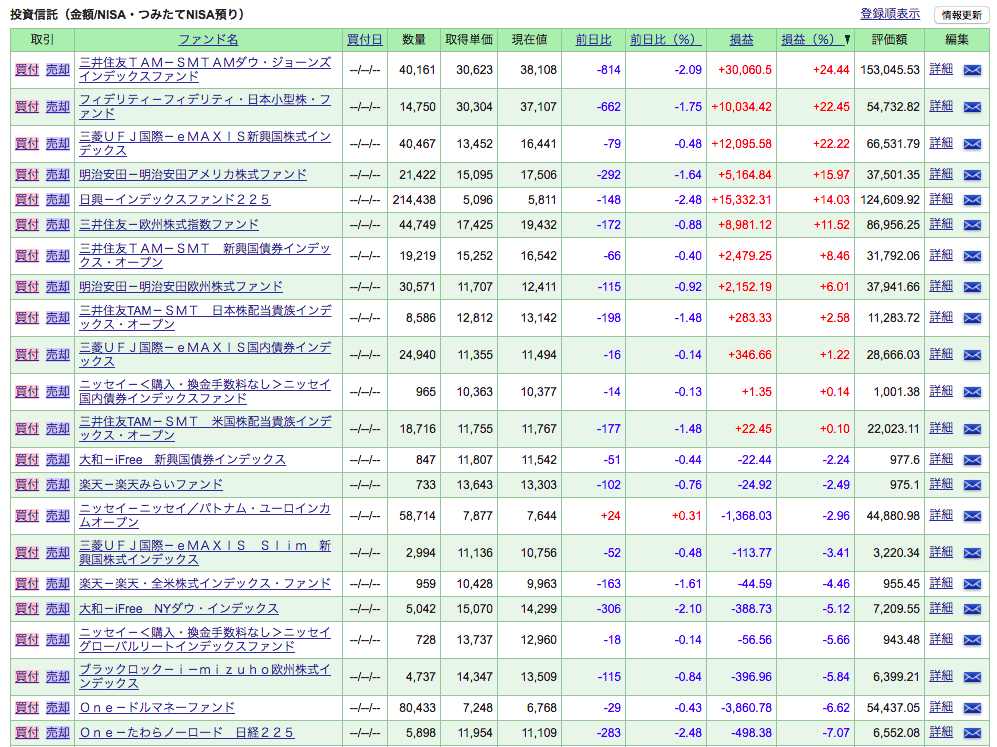The image size is (997, 747).
Task: Click mail icon for i-mizuho欧州株式インデックス
Action: point(972,678)
